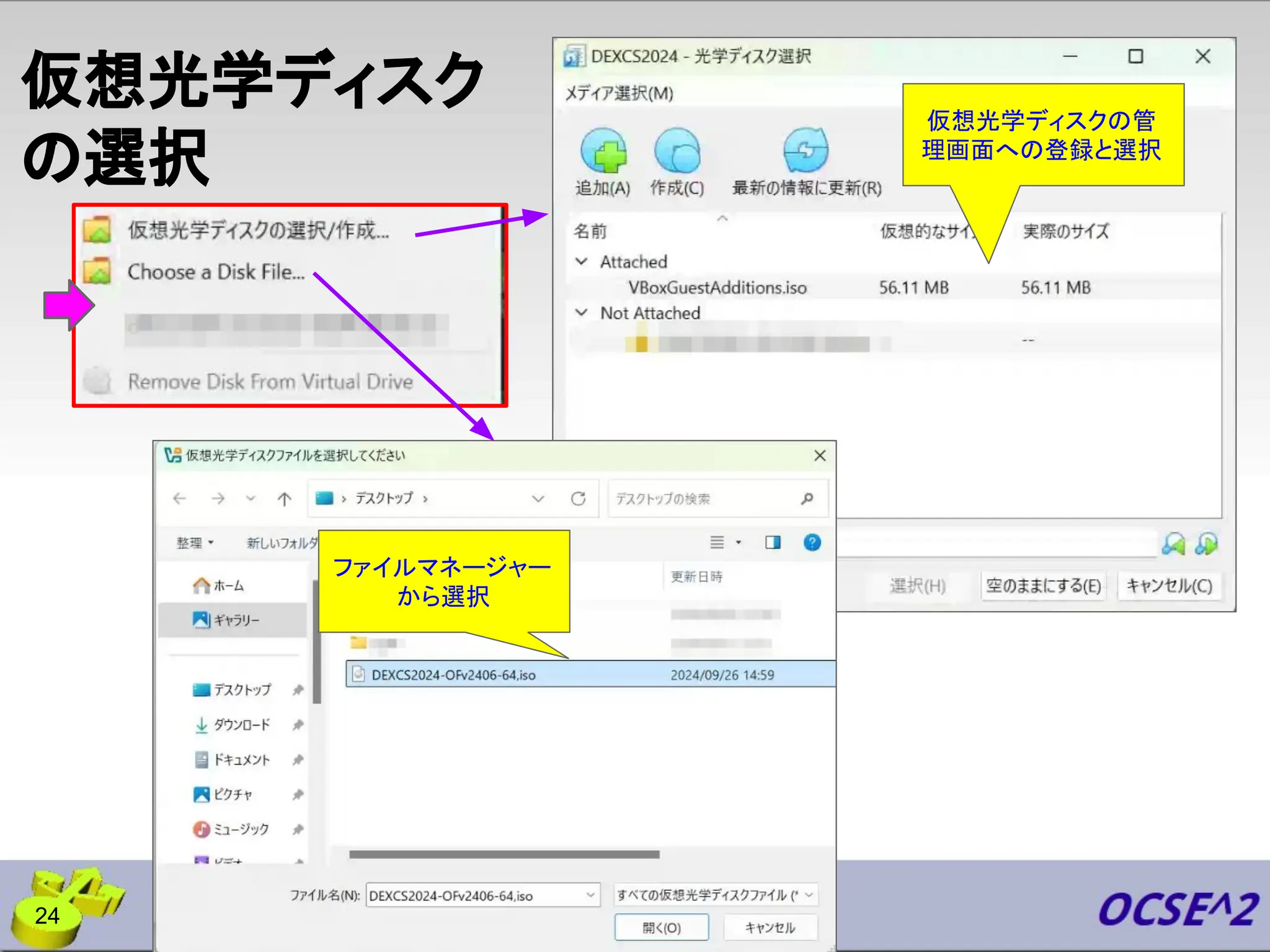
Task: Expand the view options dropdown arrow
Action: (739, 542)
